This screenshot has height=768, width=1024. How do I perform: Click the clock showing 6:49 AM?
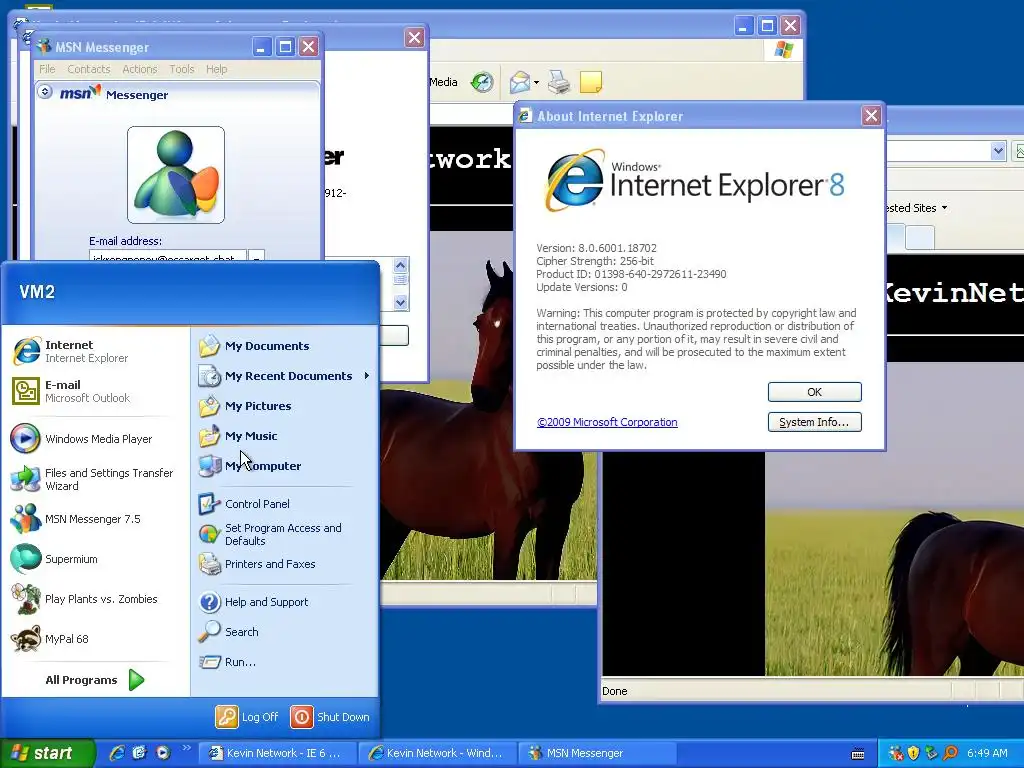click(x=987, y=753)
